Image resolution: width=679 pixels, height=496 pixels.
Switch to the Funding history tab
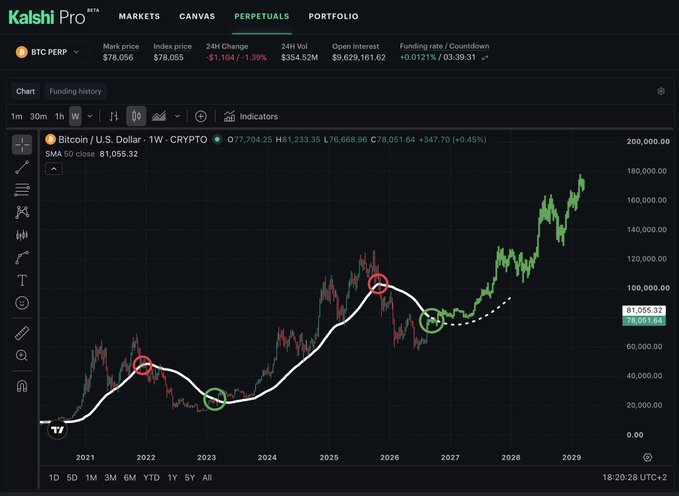[x=75, y=91]
